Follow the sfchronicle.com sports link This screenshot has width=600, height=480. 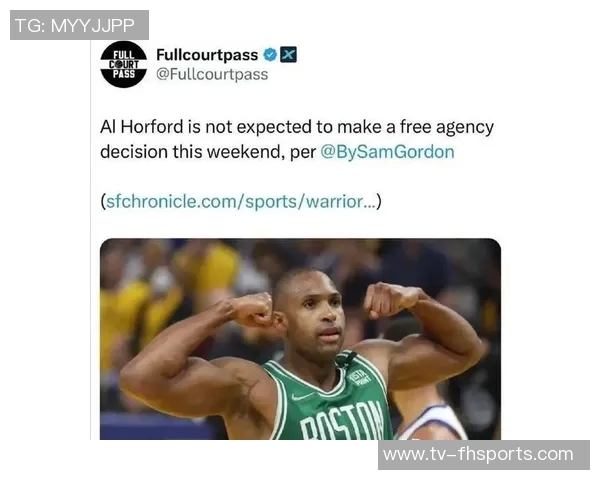[241, 202]
